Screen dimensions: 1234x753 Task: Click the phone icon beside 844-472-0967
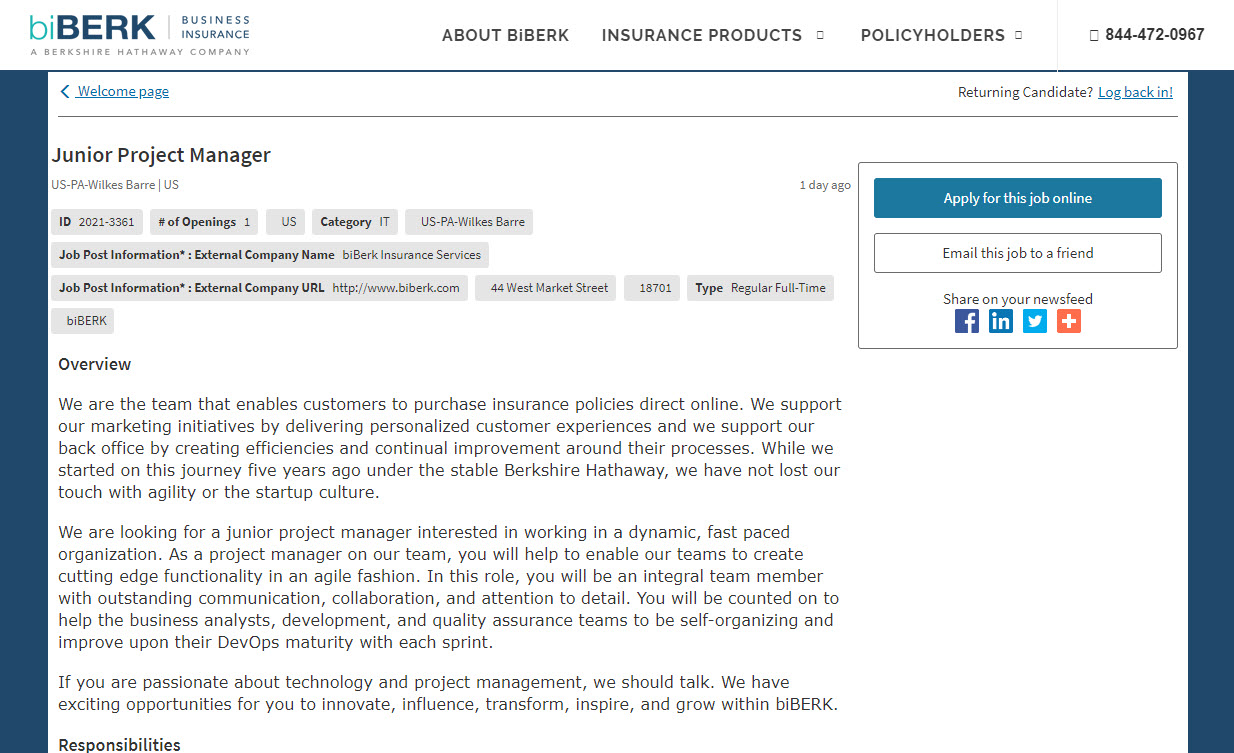pos(1094,35)
